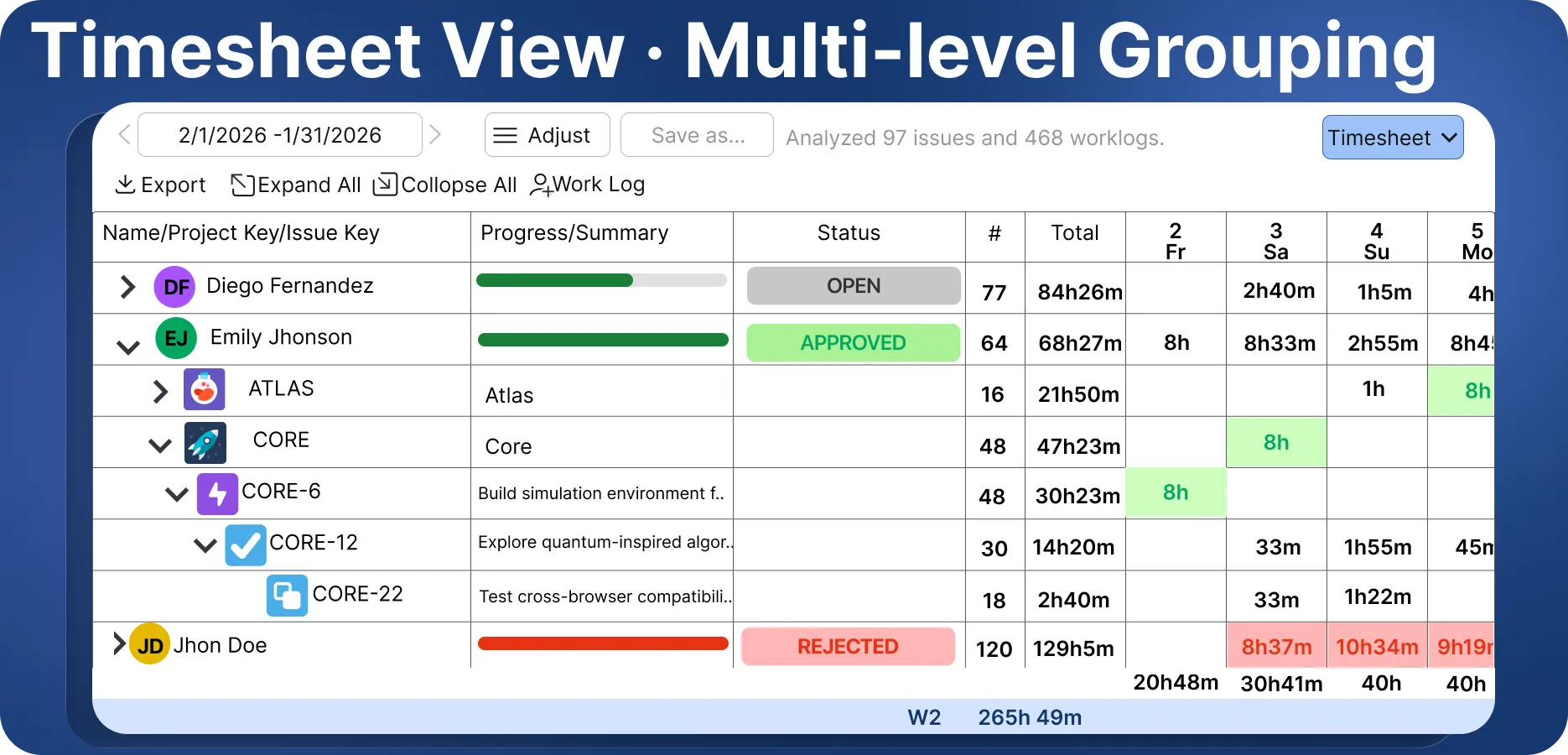Click the ATLAS project icon
1568x755 pixels.
tap(205, 389)
